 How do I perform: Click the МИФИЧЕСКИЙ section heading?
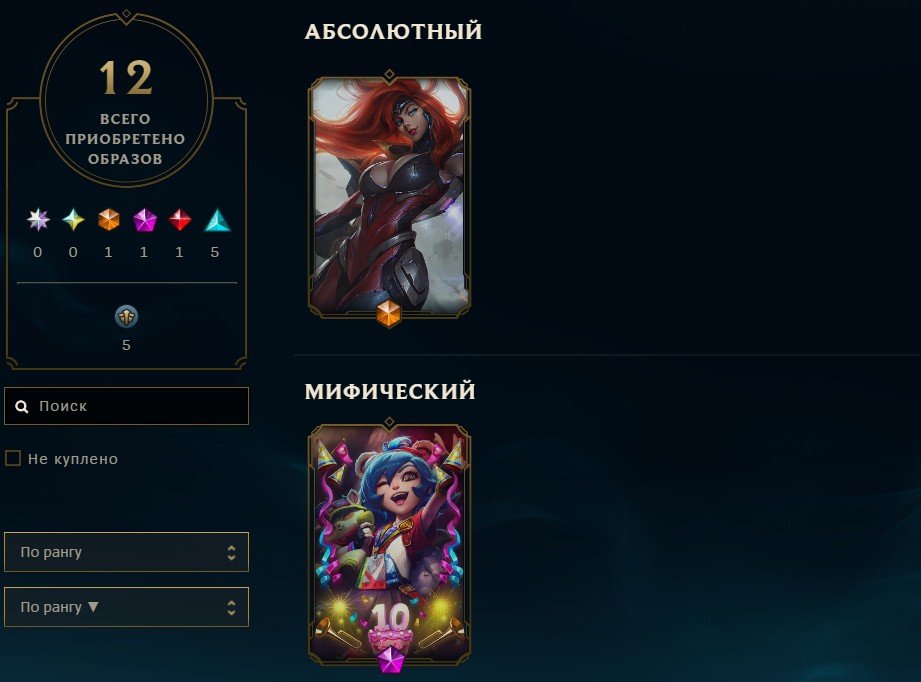390,391
